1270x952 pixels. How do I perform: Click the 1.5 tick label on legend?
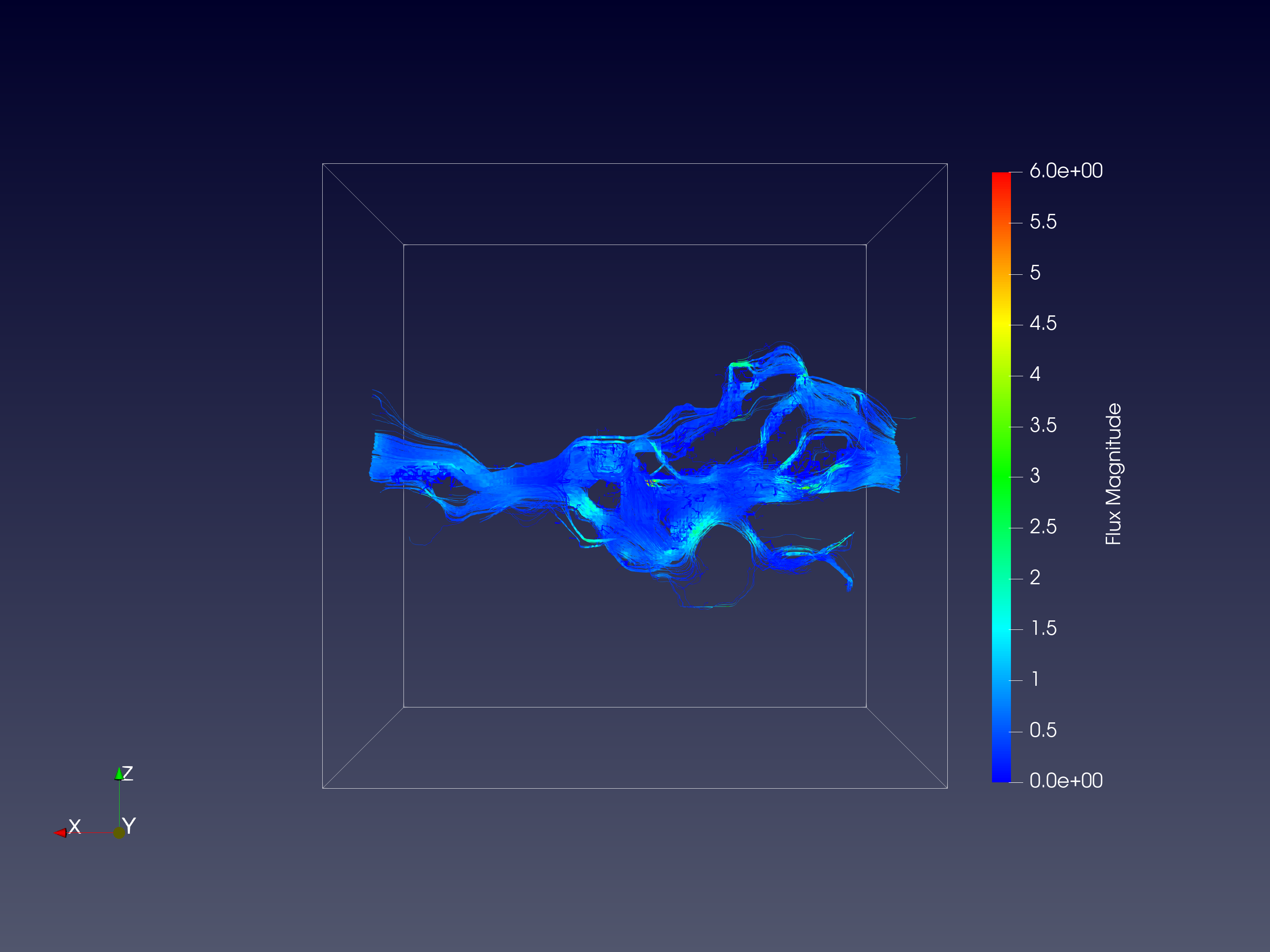click(x=1043, y=629)
